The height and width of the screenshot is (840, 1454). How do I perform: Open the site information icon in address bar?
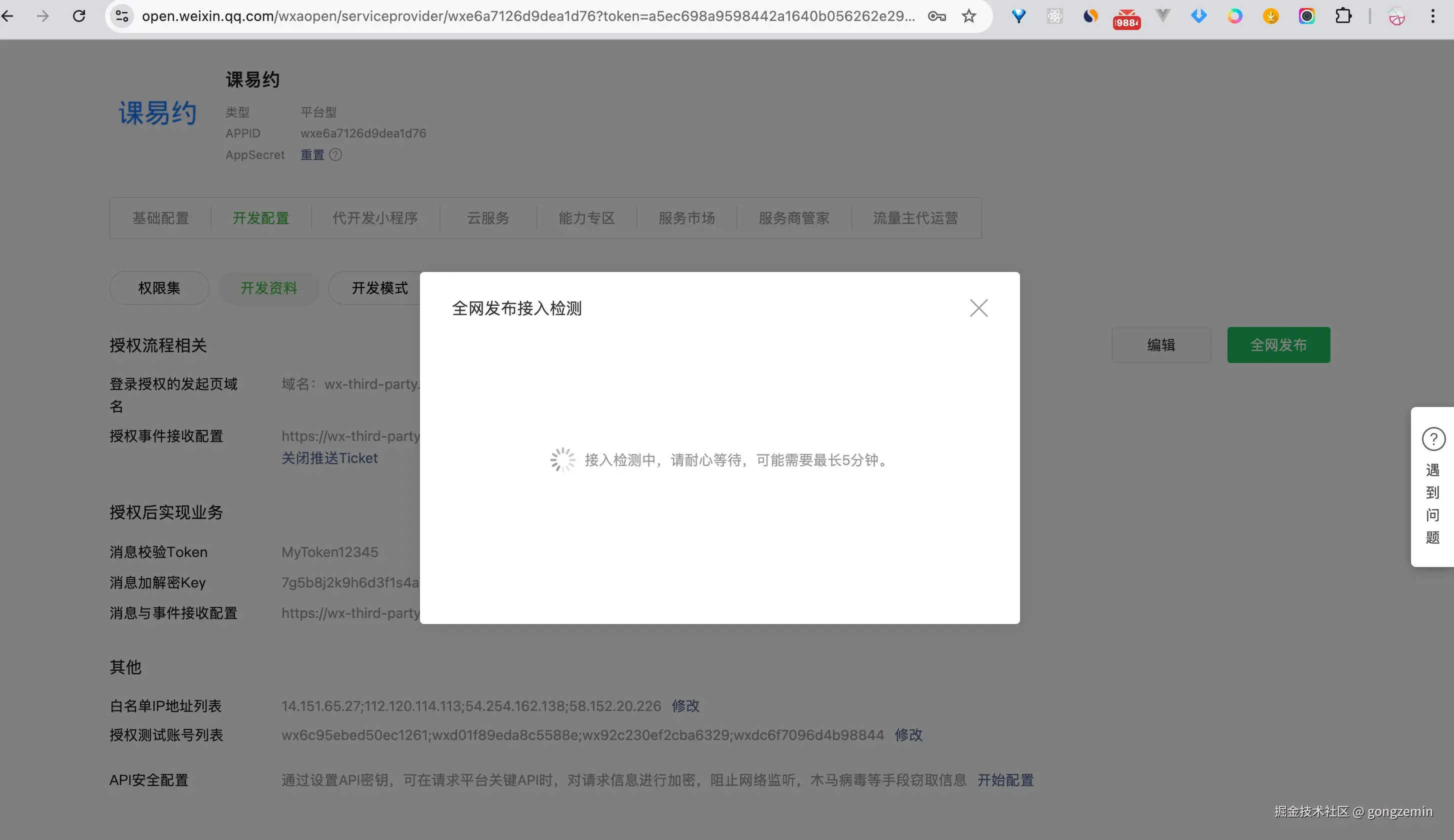coord(121,16)
